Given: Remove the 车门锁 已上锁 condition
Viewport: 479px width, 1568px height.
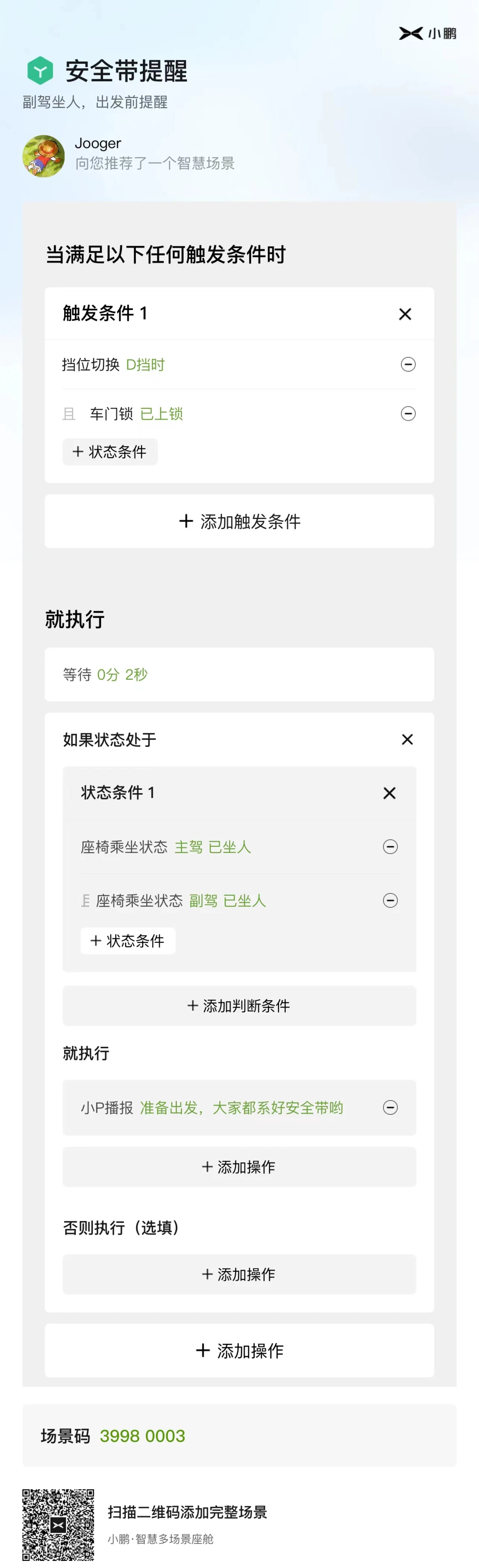Looking at the screenshot, I should (x=408, y=414).
